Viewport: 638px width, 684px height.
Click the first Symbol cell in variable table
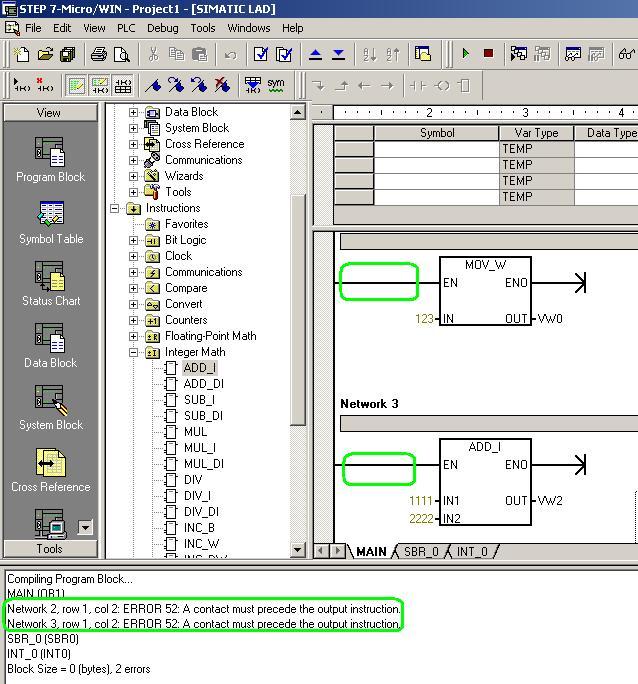(436, 149)
